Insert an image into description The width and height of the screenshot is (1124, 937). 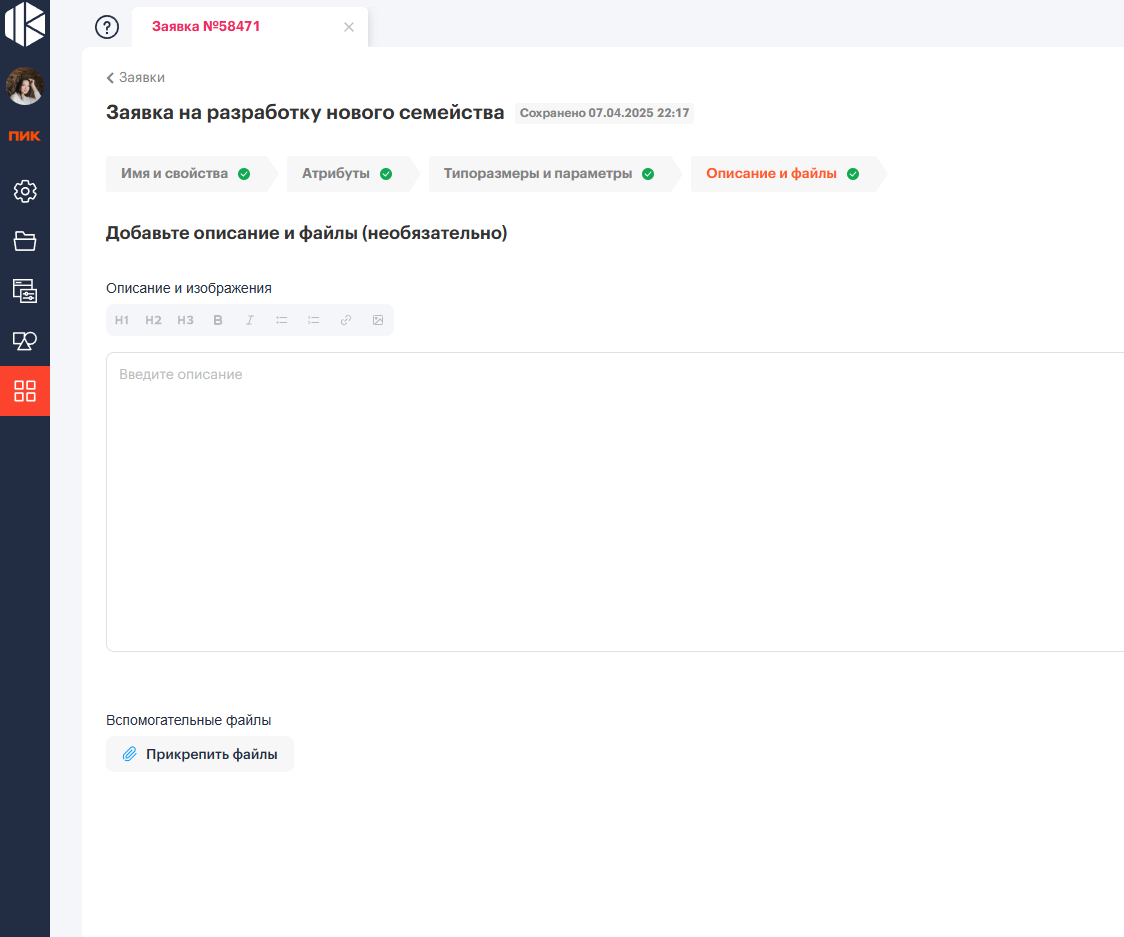(378, 320)
